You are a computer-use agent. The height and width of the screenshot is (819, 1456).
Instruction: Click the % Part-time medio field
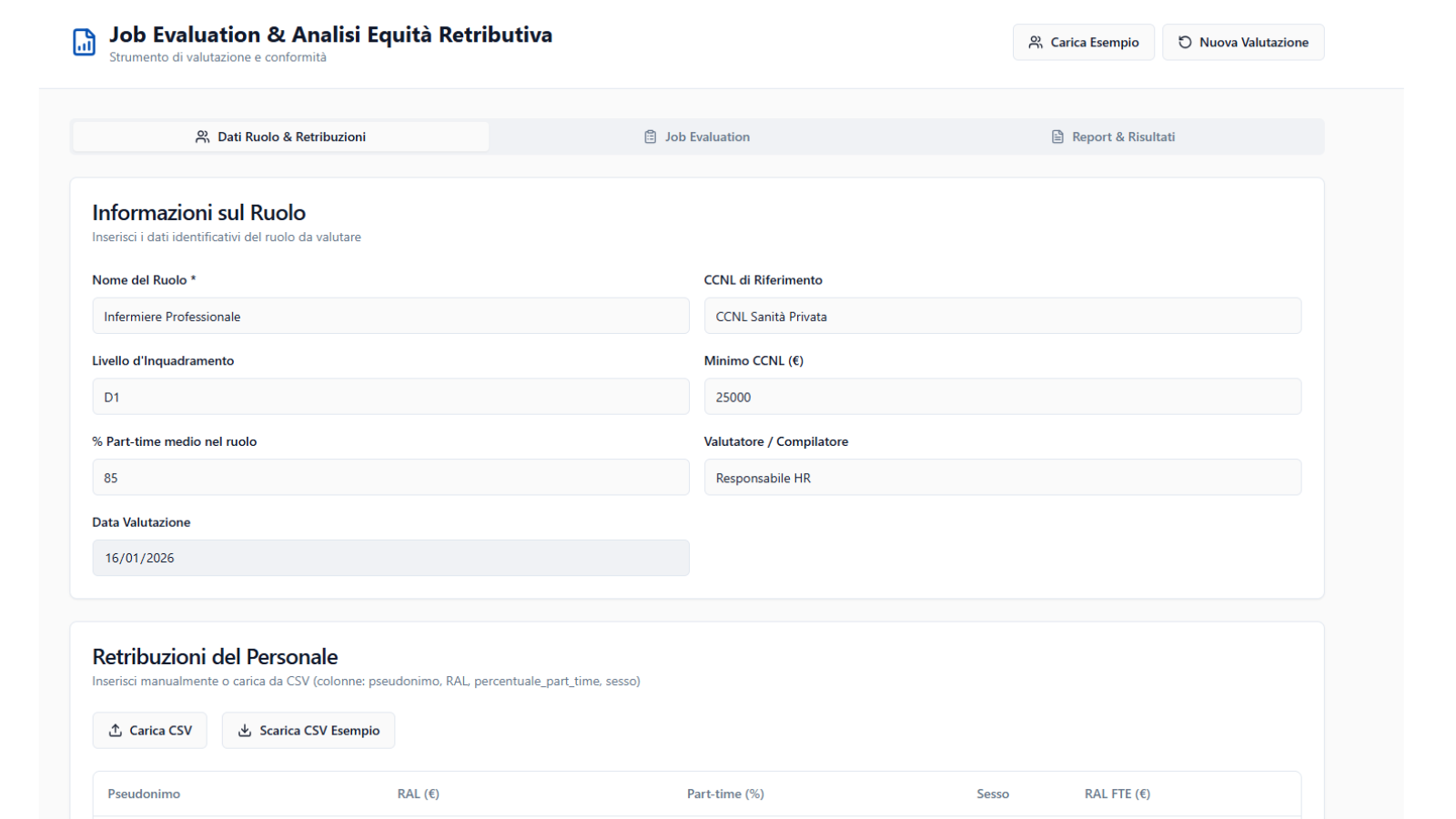point(390,478)
